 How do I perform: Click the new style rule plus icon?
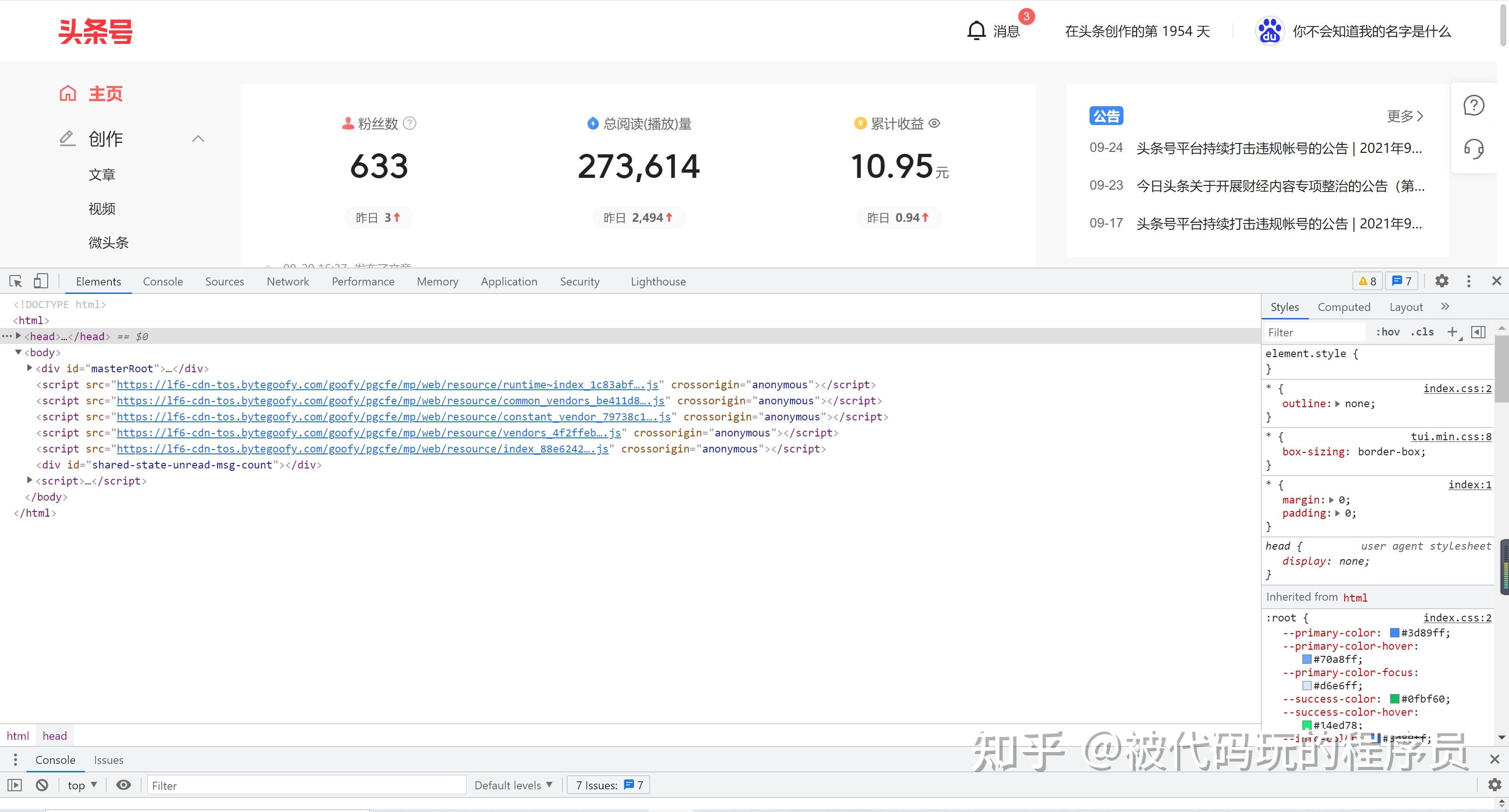click(x=1452, y=332)
